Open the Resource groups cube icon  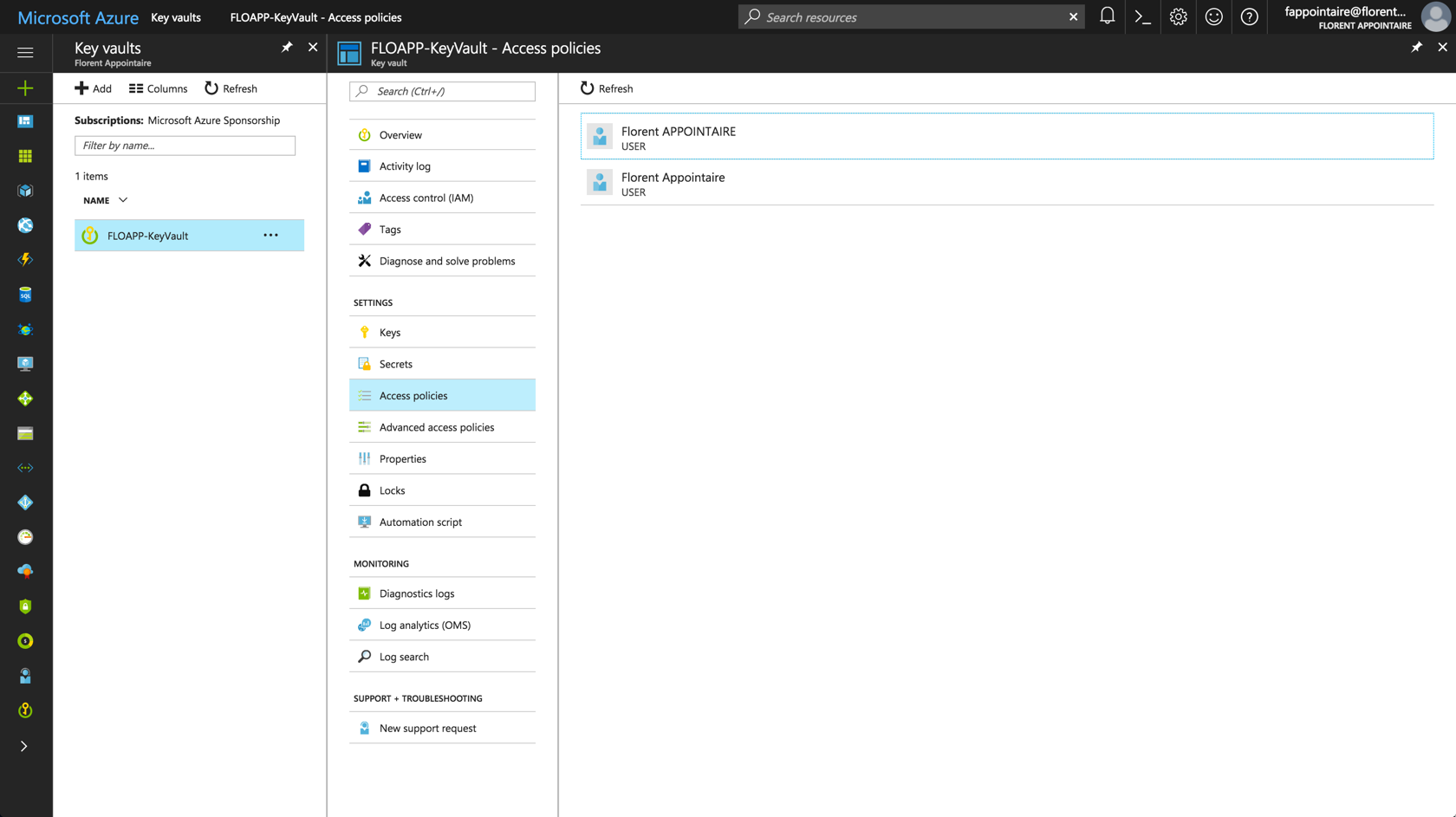tap(25, 191)
